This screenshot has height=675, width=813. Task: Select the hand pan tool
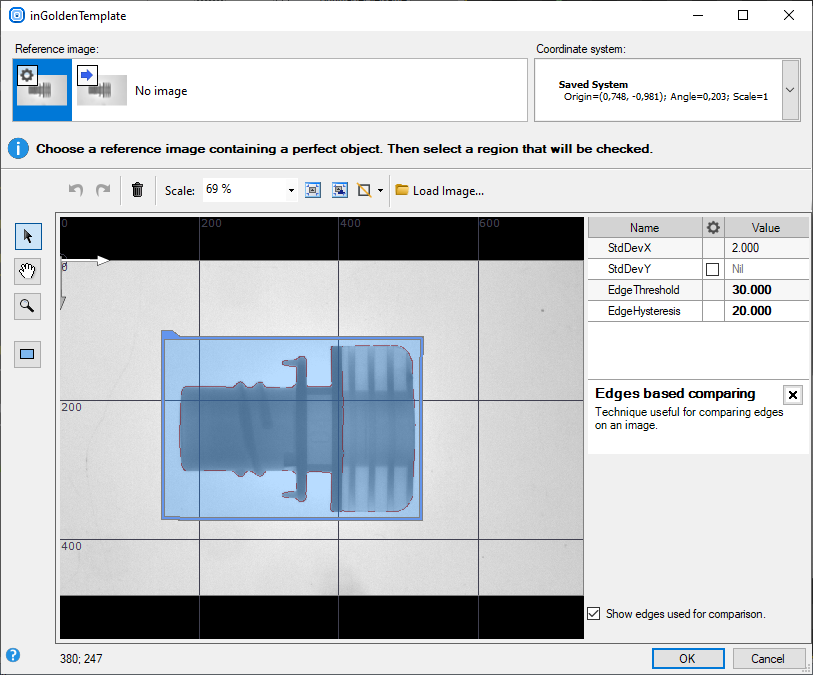tap(28, 271)
